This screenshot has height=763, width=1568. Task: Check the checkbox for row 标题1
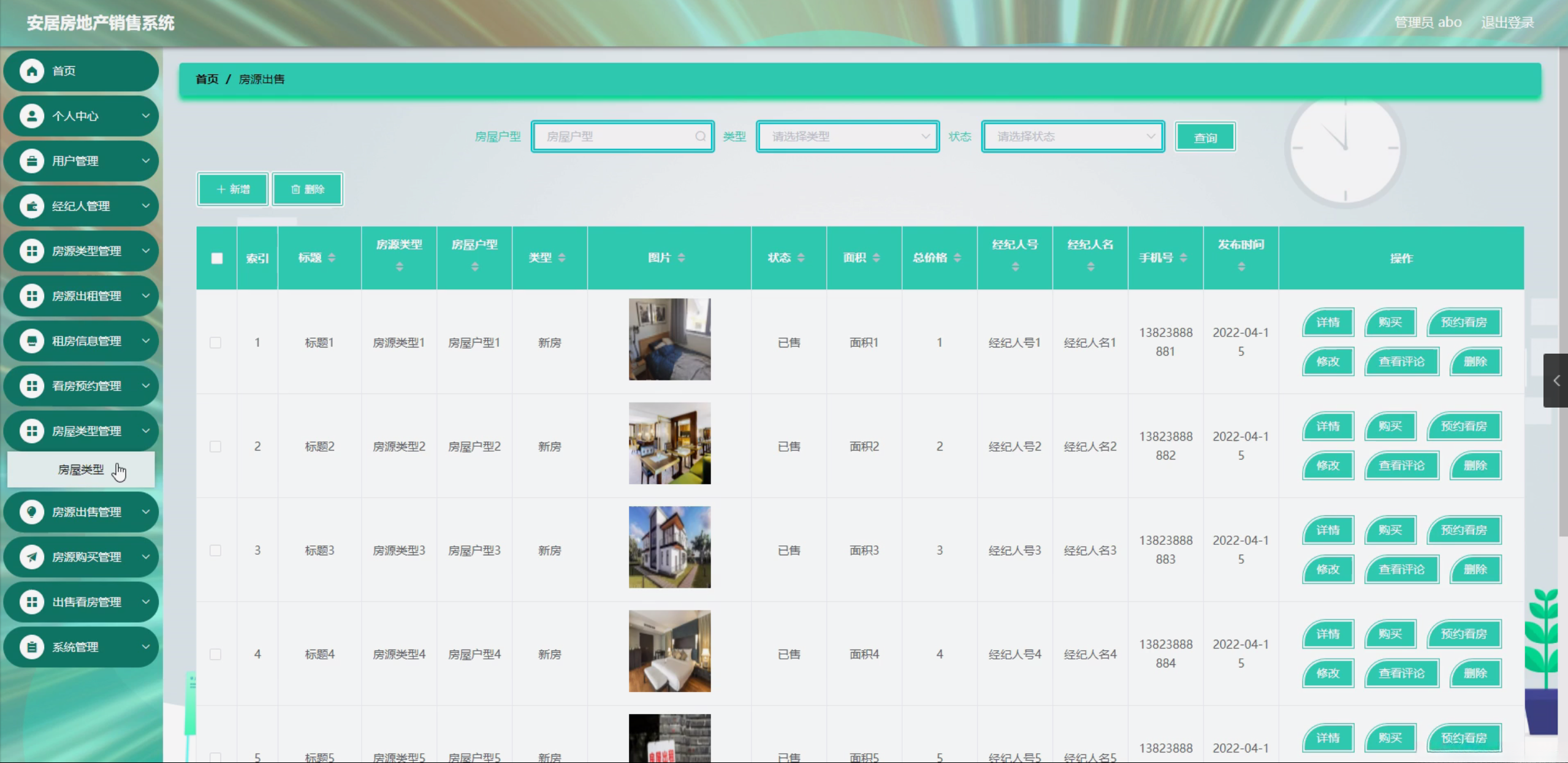click(x=215, y=343)
